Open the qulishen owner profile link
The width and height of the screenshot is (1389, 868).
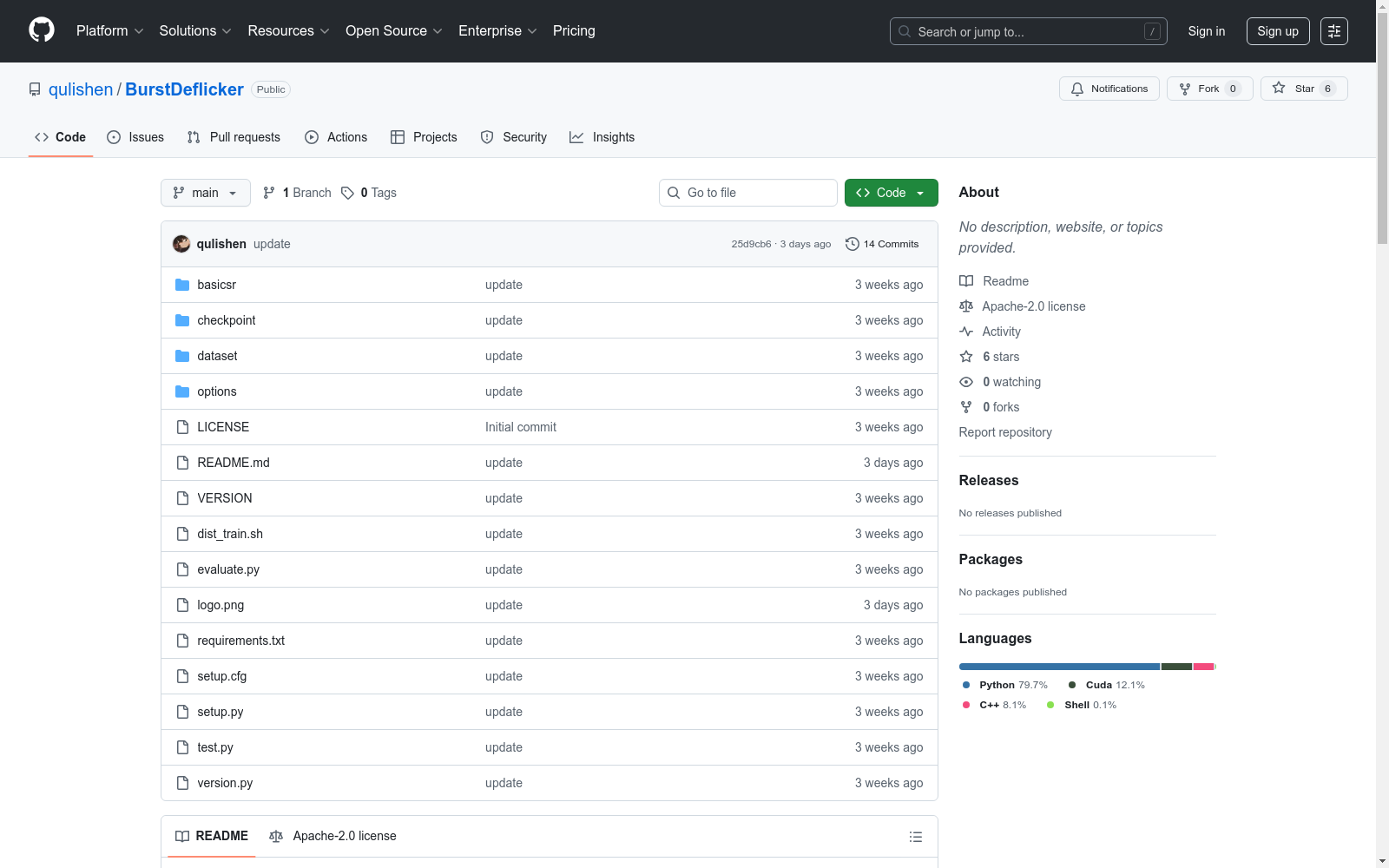[x=81, y=89]
